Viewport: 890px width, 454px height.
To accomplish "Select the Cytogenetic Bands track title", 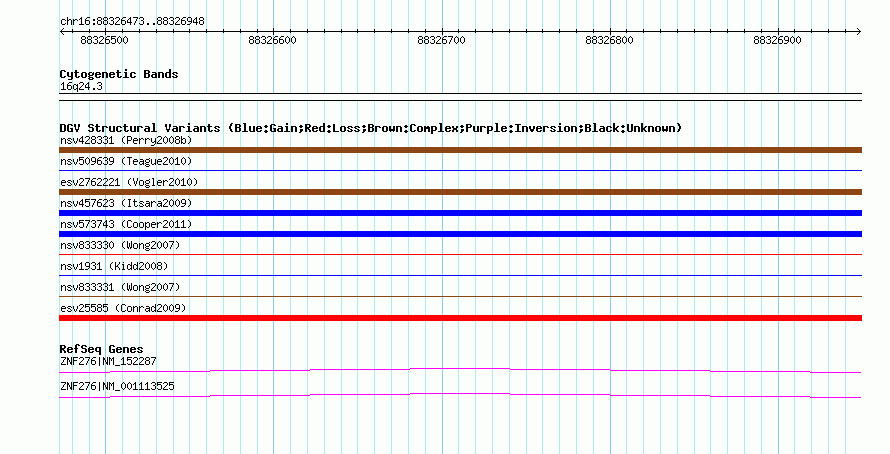I will (119, 74).
